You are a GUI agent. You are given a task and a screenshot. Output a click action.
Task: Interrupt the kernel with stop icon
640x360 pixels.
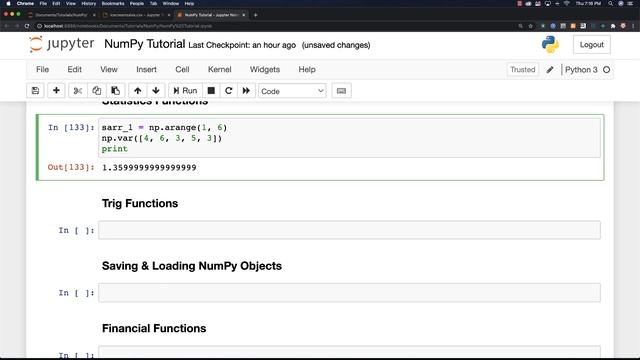click(211, 91)
